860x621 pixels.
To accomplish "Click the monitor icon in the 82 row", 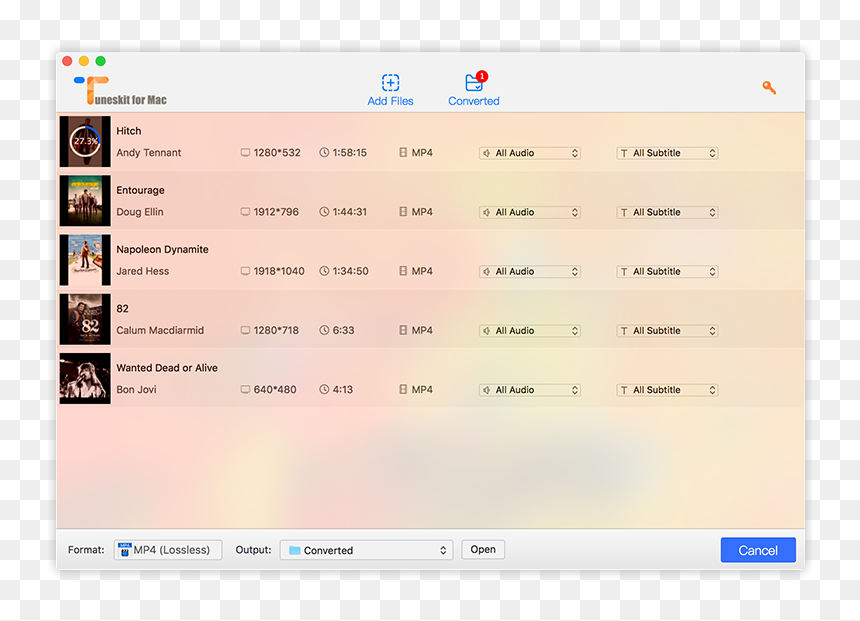I will pos(245,330).
